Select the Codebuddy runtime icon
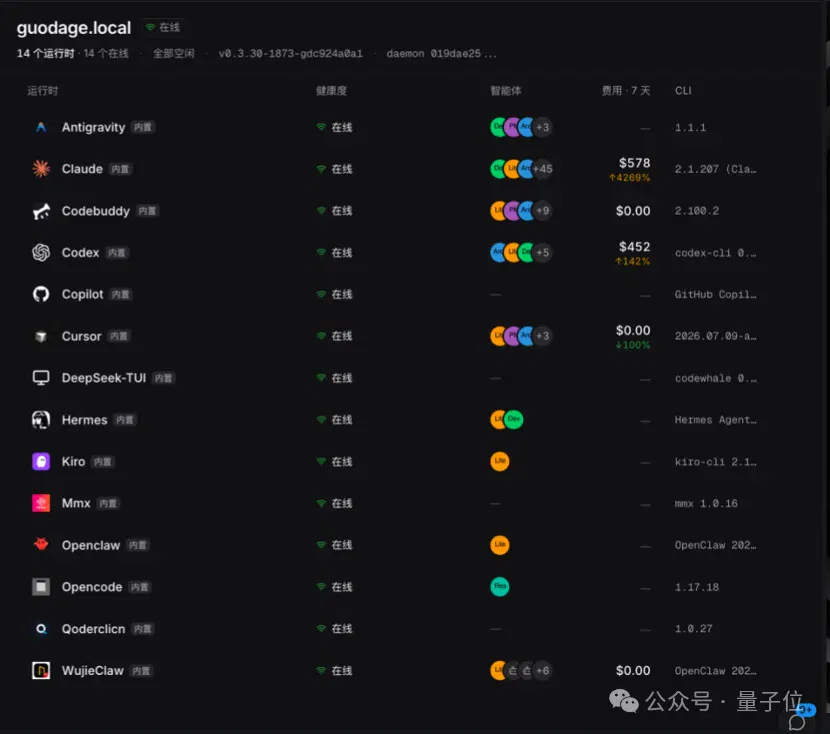 [x=41, y=211]
